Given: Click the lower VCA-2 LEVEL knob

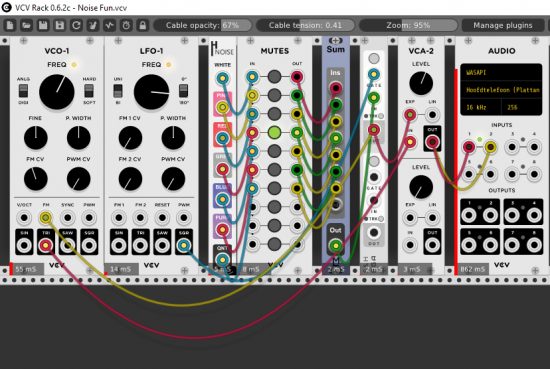Looking at the screenshot, I should click(x=421, y=187).
